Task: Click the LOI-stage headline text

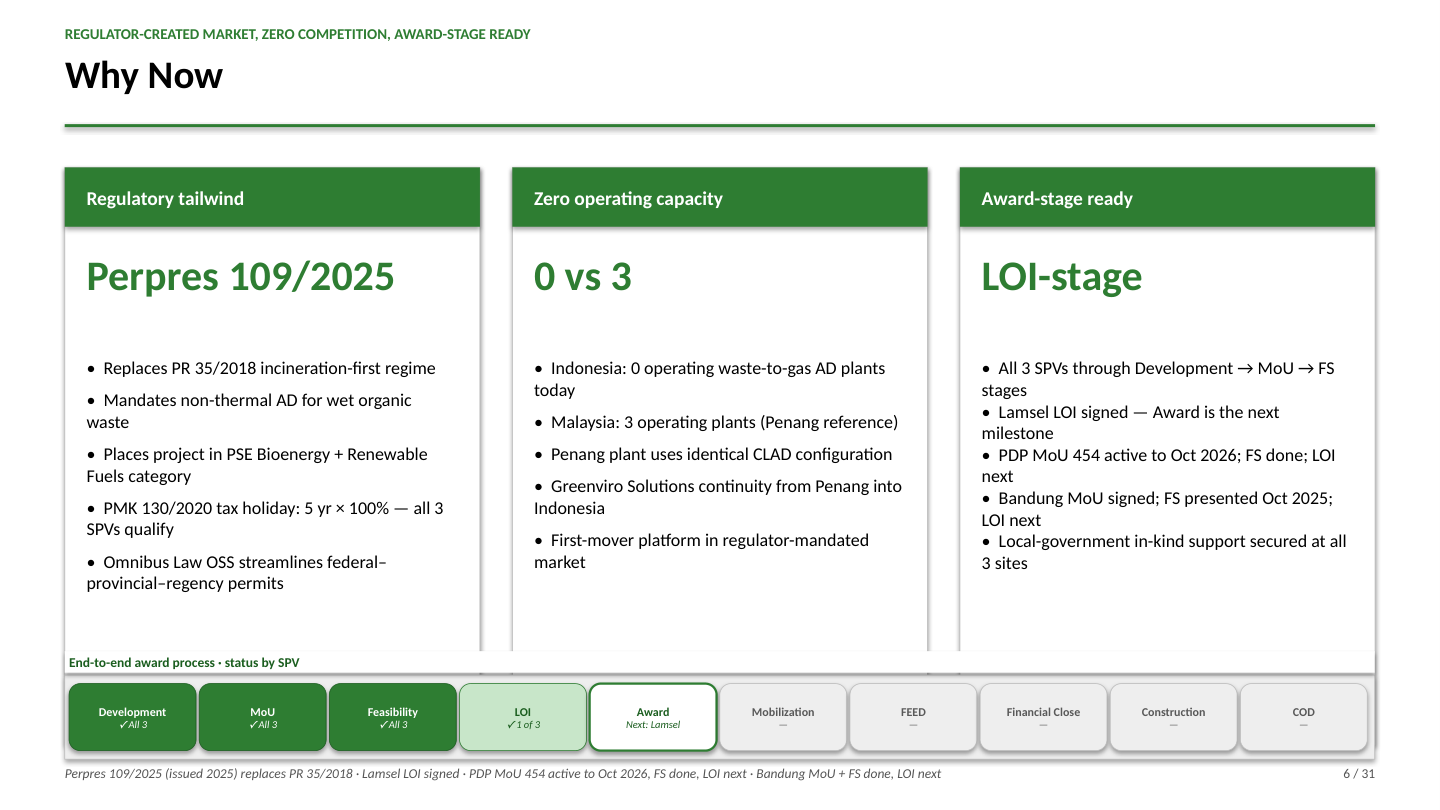Action: [1062, 277]
